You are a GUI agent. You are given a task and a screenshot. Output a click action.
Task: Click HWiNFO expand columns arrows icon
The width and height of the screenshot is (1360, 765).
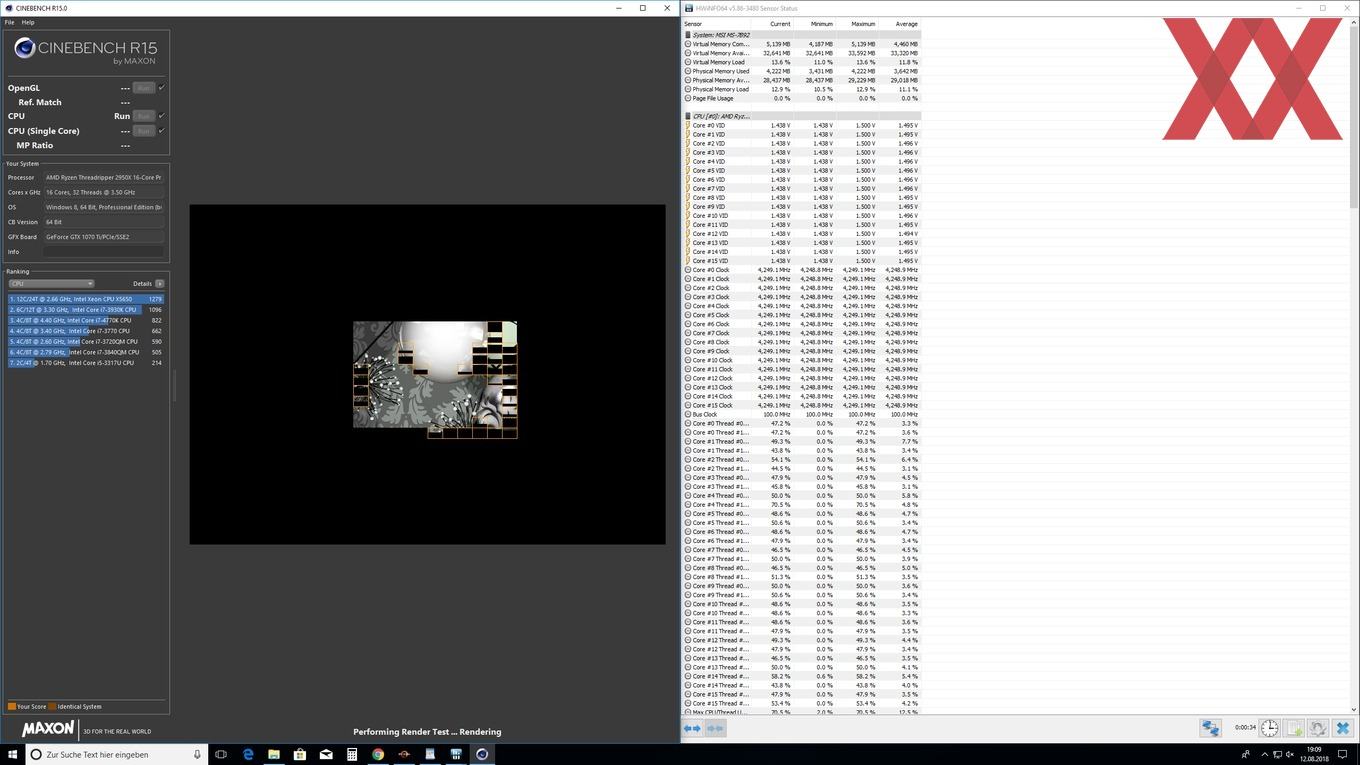click(692, 728)
